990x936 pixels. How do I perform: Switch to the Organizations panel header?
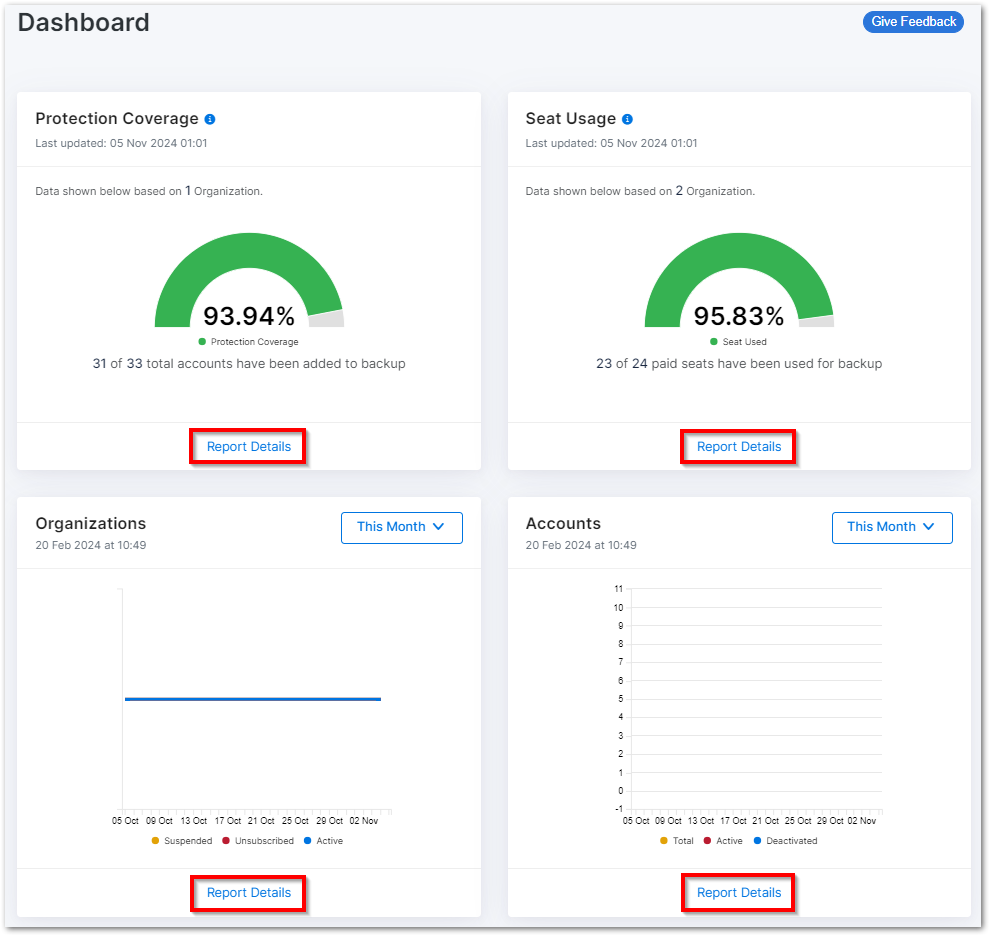[x=90, y=523]
